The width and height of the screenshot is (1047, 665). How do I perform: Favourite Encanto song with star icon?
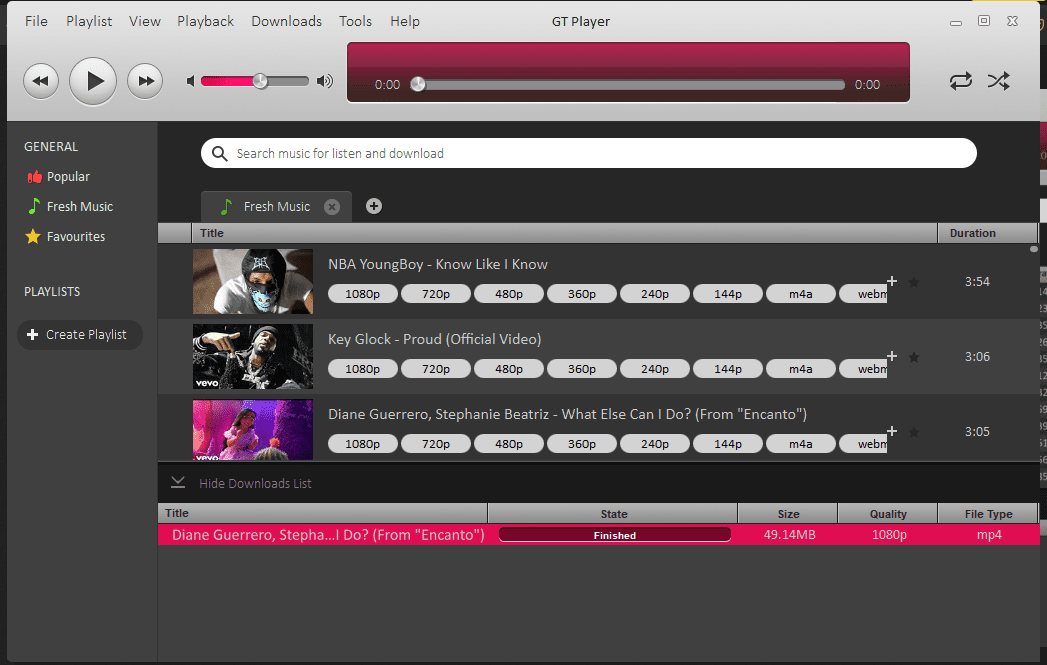coord(914,432)
